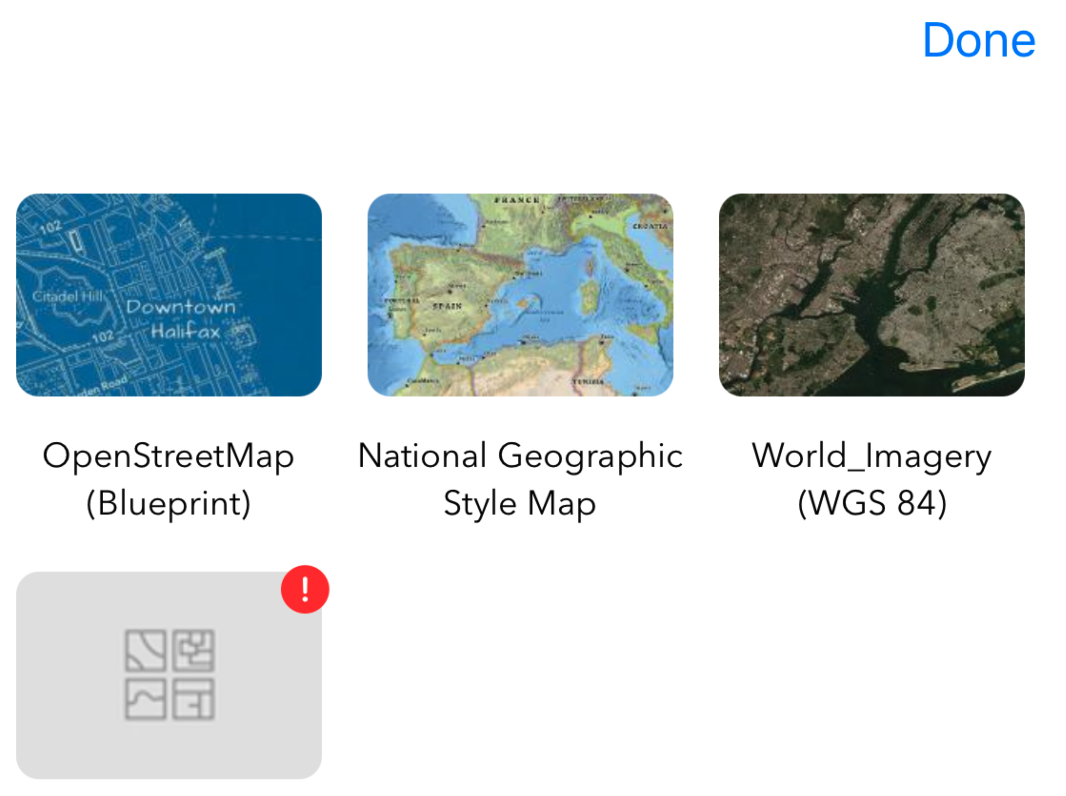Click the OpenStreetMap (Blueprint) text label
The image size is (1066, 796).
[168, 479]
